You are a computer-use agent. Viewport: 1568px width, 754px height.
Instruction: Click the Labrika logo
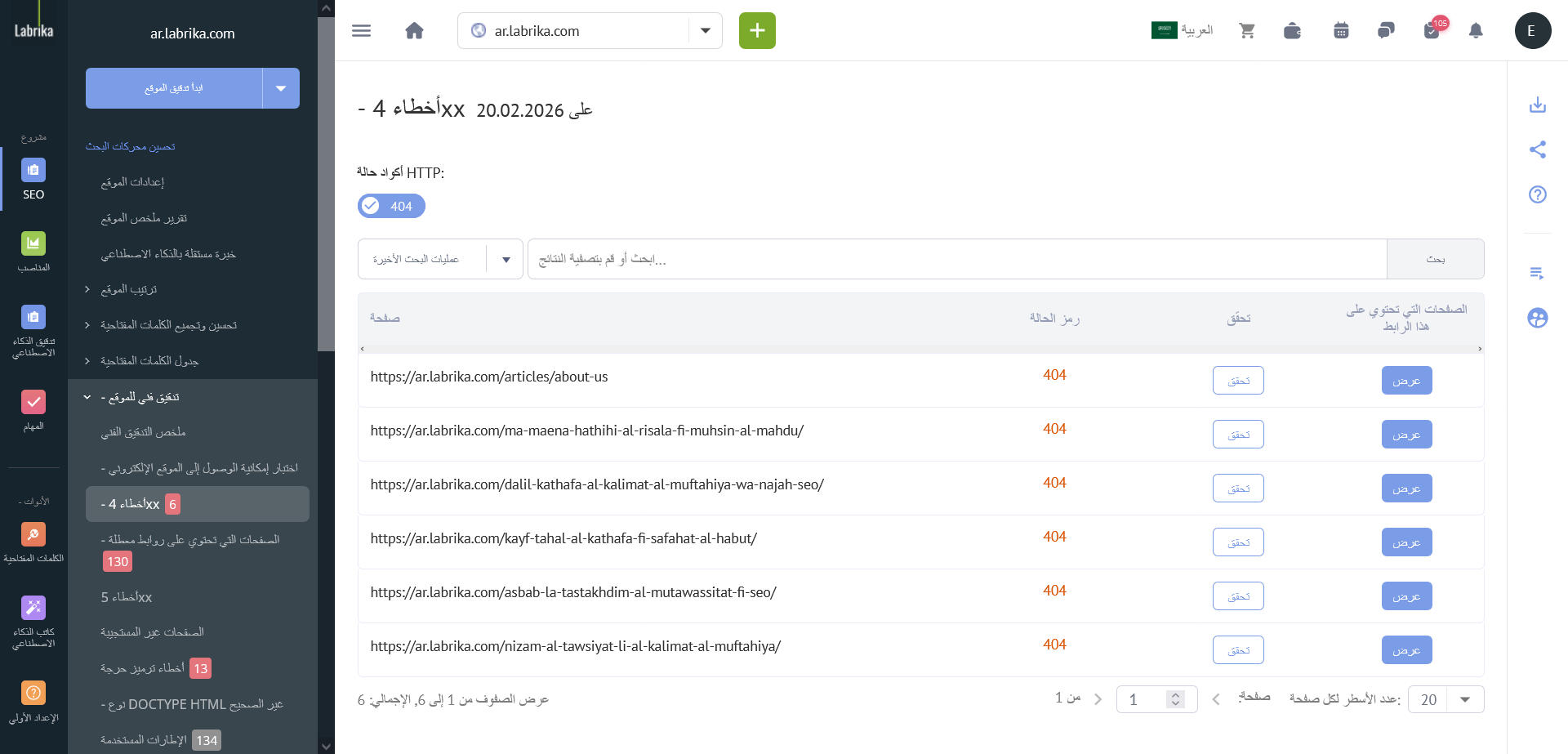33,30
